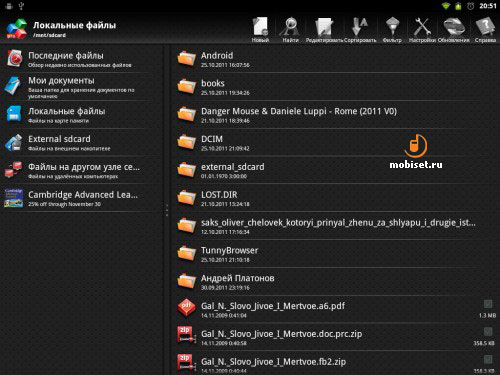Open Settings wrench-and-screwdriver icon
Screen dimensions: 500x375
422,26
